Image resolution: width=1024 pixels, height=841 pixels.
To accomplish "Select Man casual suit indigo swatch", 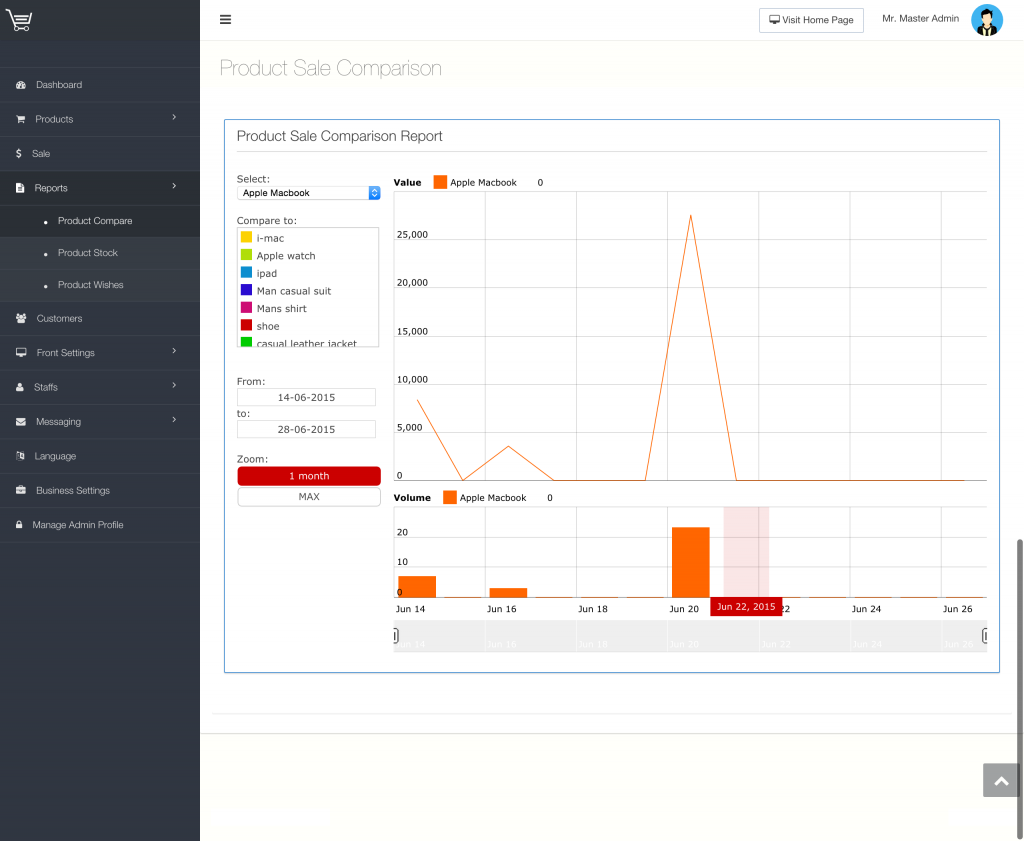I will tap(246, 290).
